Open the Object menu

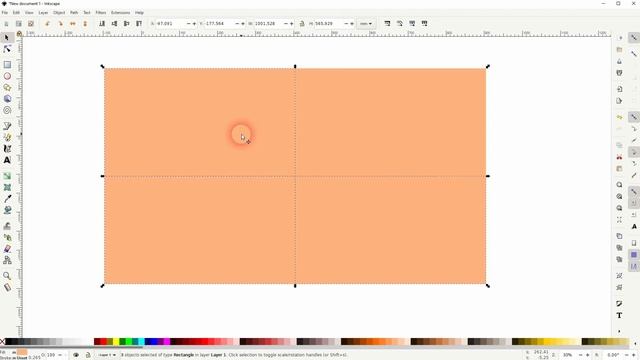[59, 13]
